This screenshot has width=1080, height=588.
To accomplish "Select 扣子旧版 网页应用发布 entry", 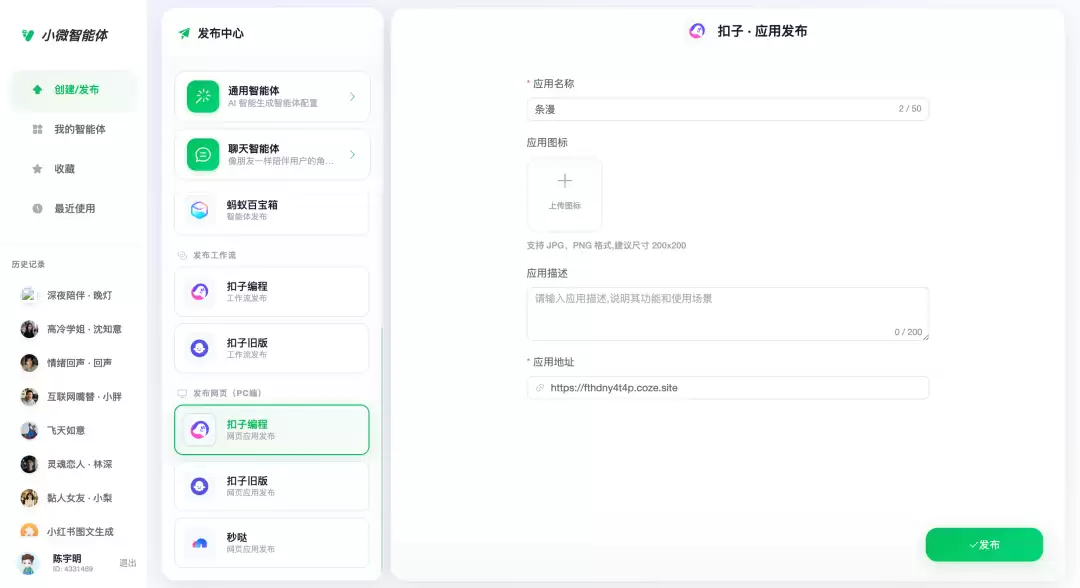I will 272,486.
